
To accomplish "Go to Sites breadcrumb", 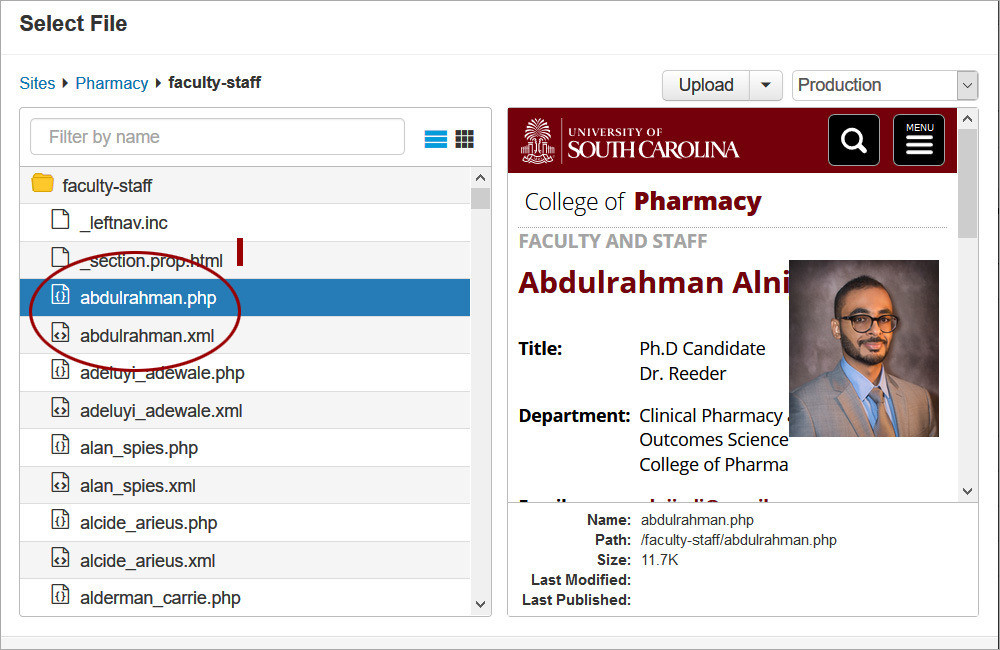I will (37, 83).
